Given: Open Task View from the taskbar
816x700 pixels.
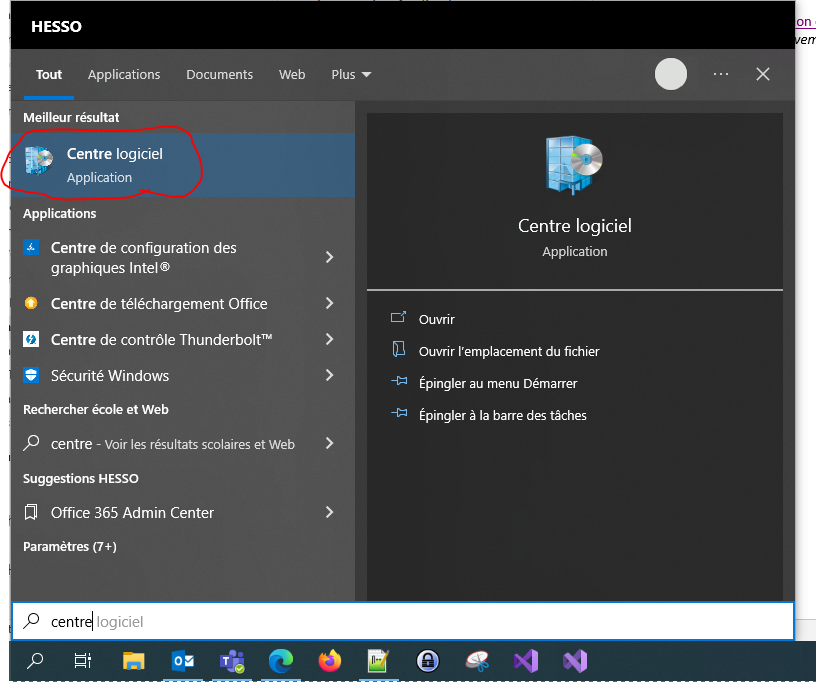Looking at the screenshot, I should pyautogui.click(x=83, y=661).
